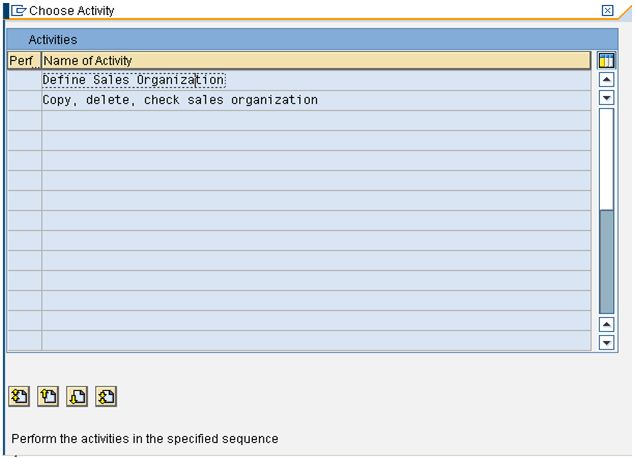Viewport: 635px width, 458px height.
Task: Select 'Copy, delete, check sales organization' activity
Action: point(180,100)
